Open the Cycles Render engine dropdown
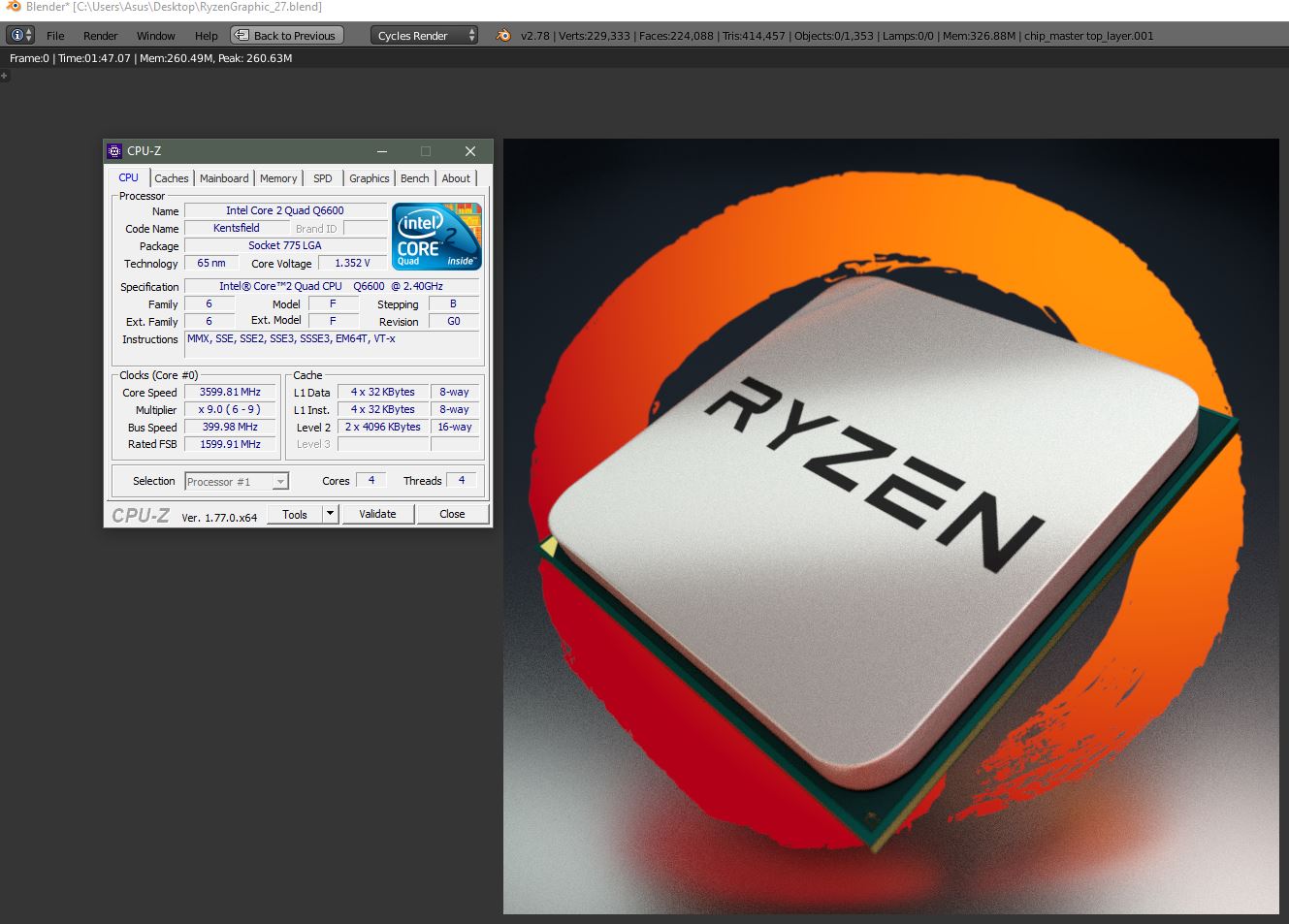Image resolution: width=1289 pixels, height=924 pixels. point(425,35)
